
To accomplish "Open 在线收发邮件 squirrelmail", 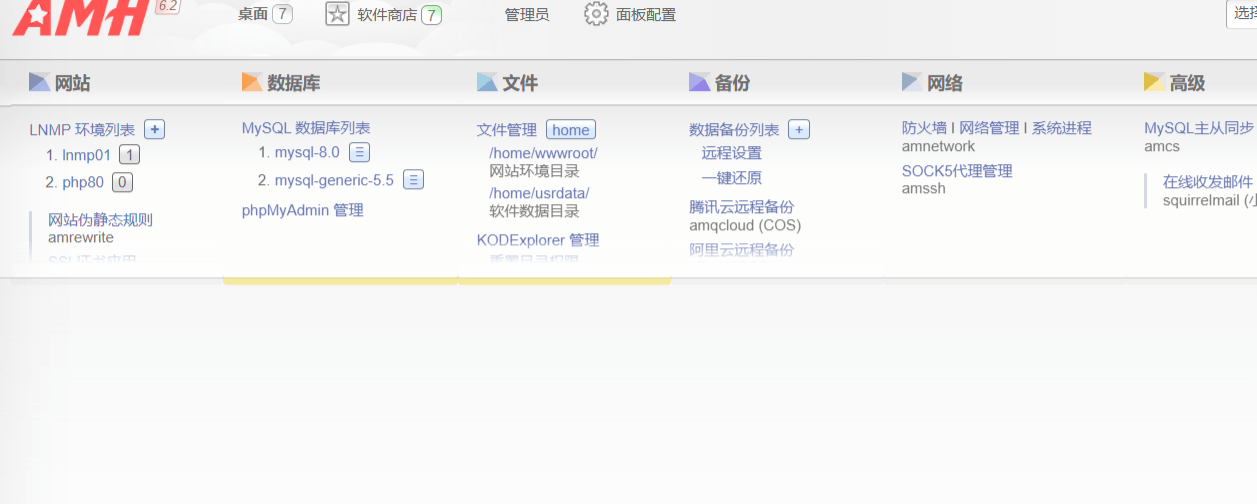I will (x=1209, y=182).
